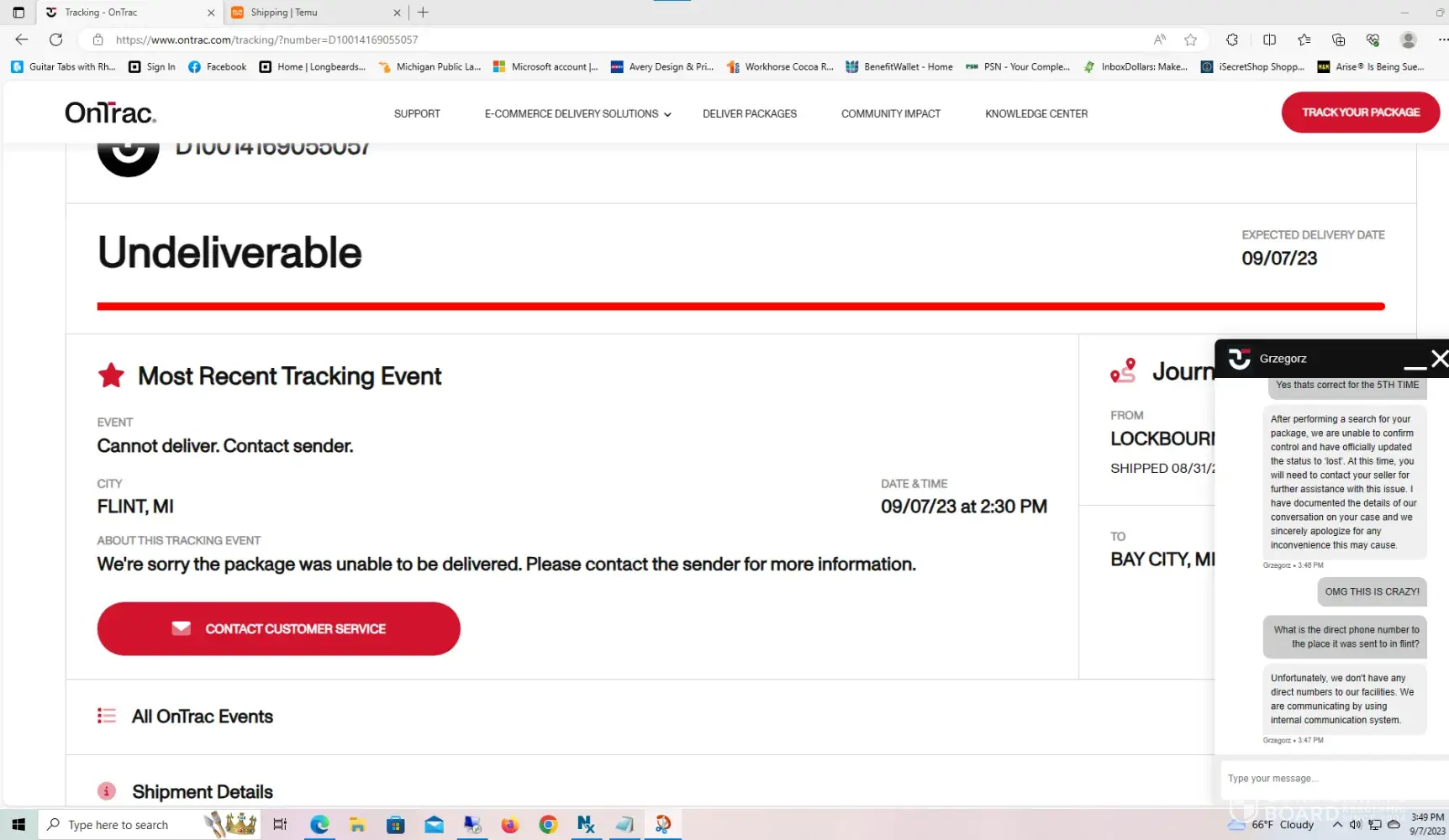Open File Explorer from taskbar
1449x840 pixels.
357,825
